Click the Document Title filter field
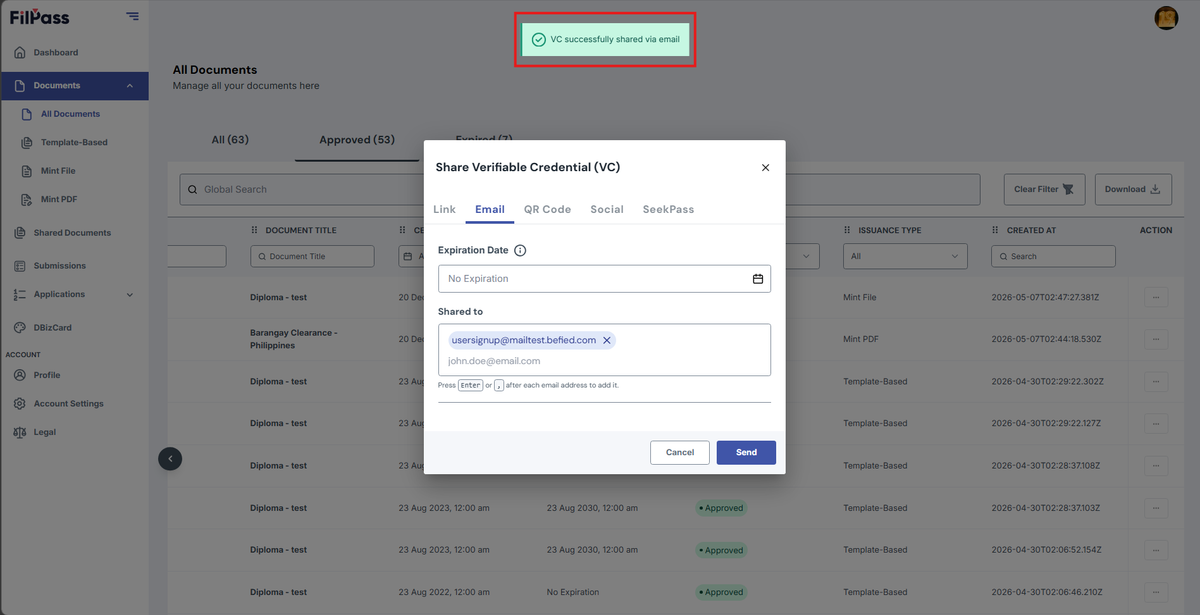Image resolution: width=1200 pixels, height=615 pixels. (312, 256)
